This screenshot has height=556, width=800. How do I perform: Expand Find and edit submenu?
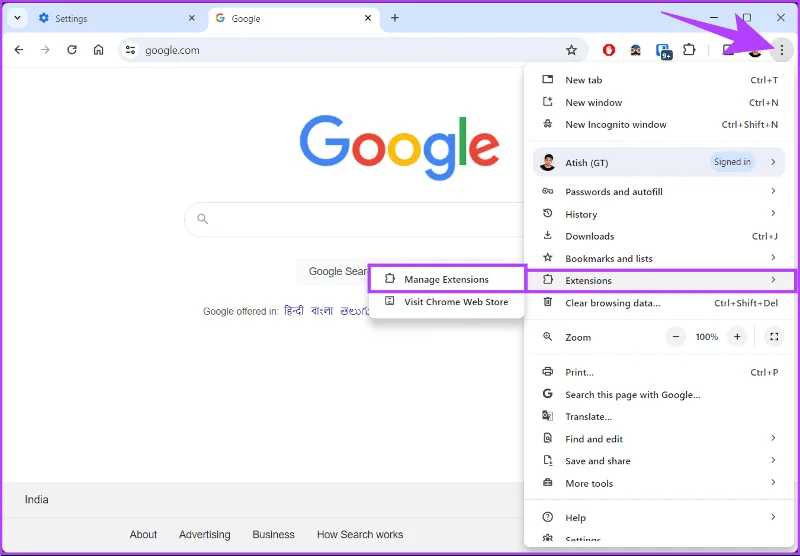tap(659, 439)
